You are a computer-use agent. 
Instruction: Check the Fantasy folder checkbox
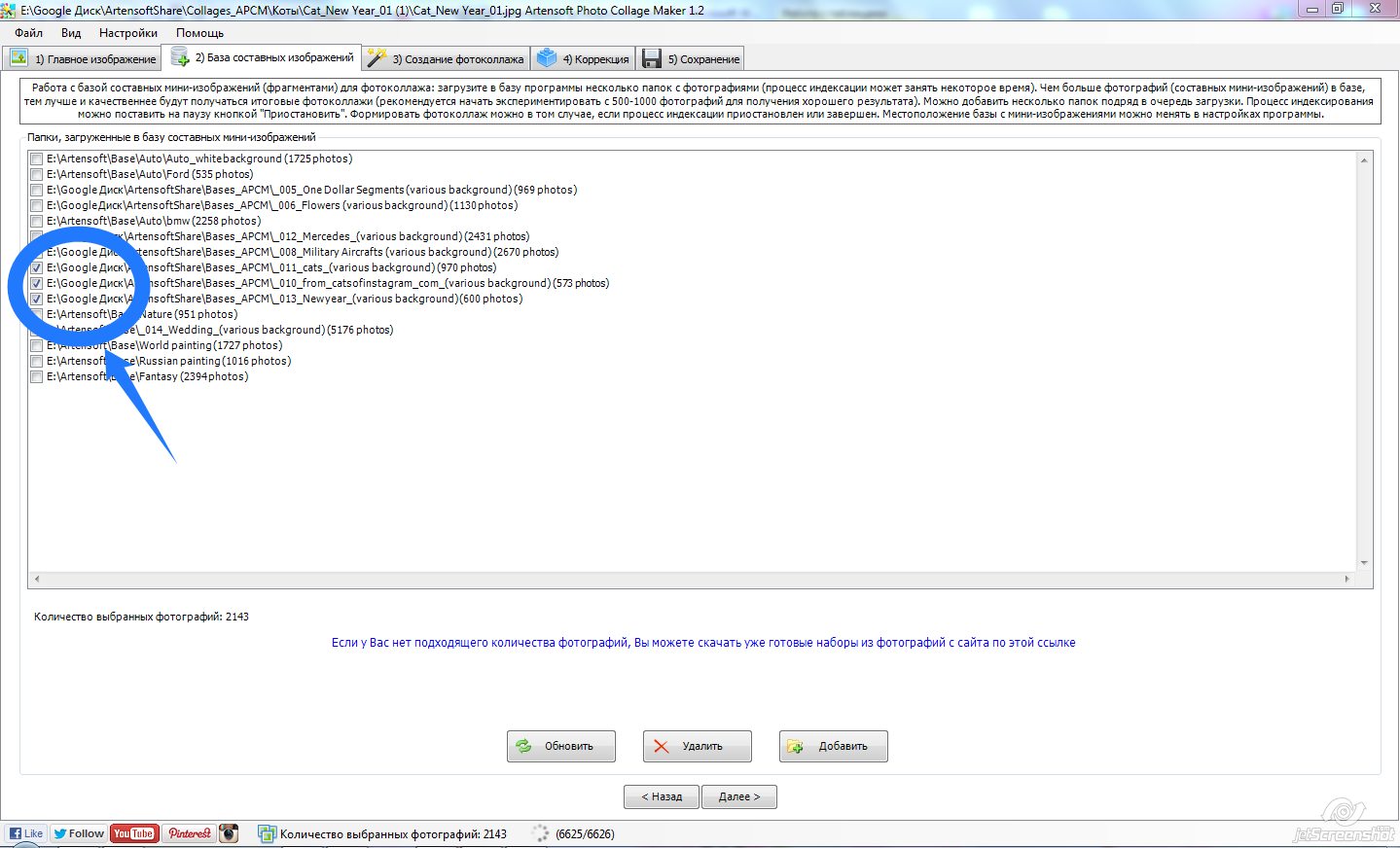coord(37,376)
